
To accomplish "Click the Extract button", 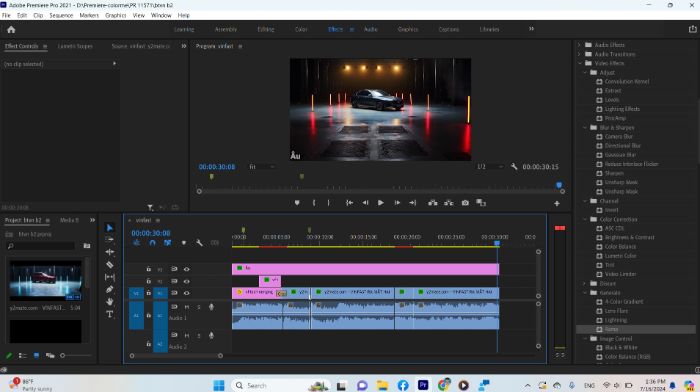I will click(449, 203).
